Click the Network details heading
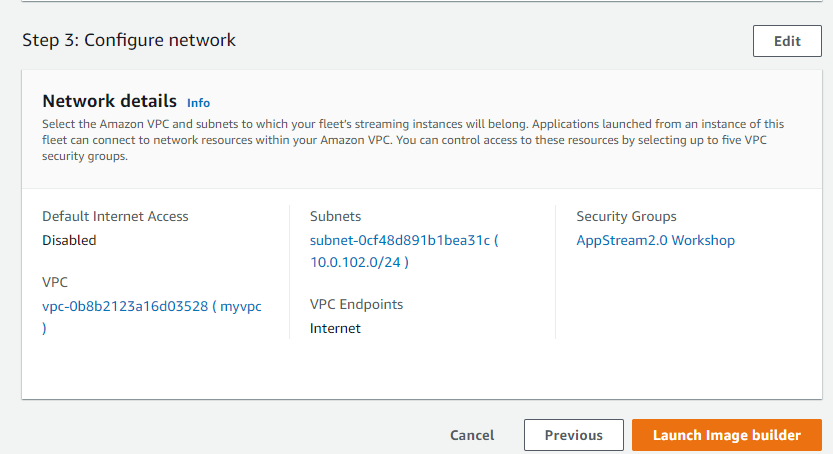This screenshot has height=454, width=833. click(x=109, y=101)
